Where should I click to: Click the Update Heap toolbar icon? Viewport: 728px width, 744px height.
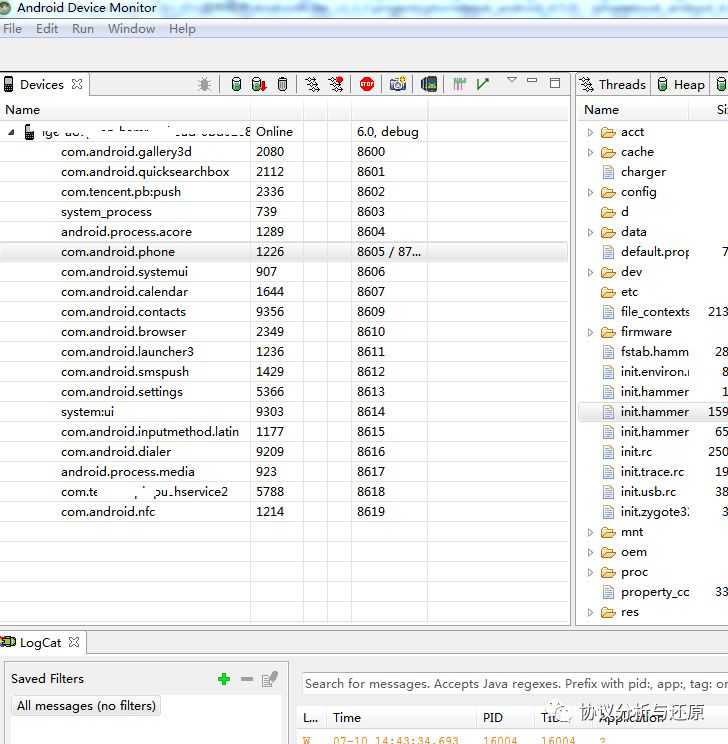pos(236,84)
